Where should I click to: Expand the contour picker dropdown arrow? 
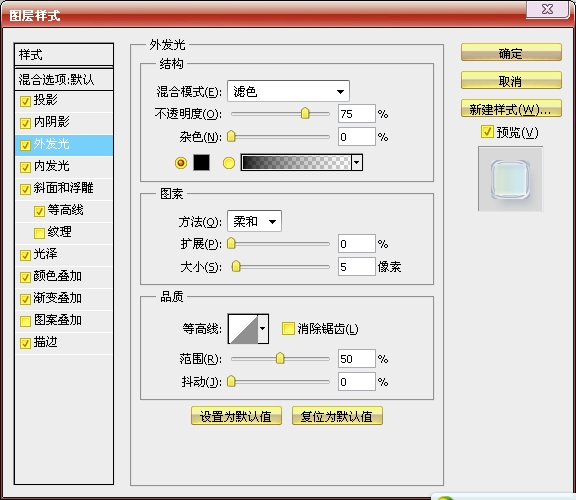point(263,329)
